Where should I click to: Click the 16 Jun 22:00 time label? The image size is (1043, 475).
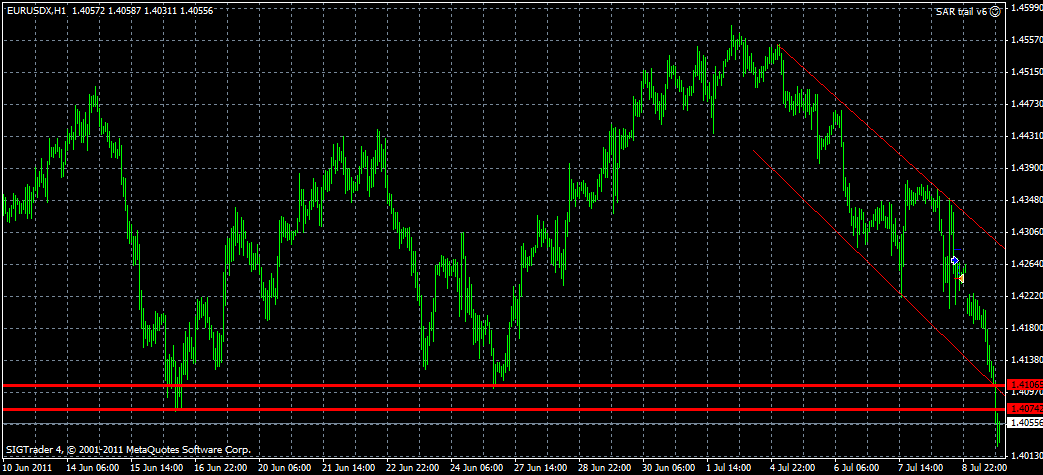(x=220, y=468)
